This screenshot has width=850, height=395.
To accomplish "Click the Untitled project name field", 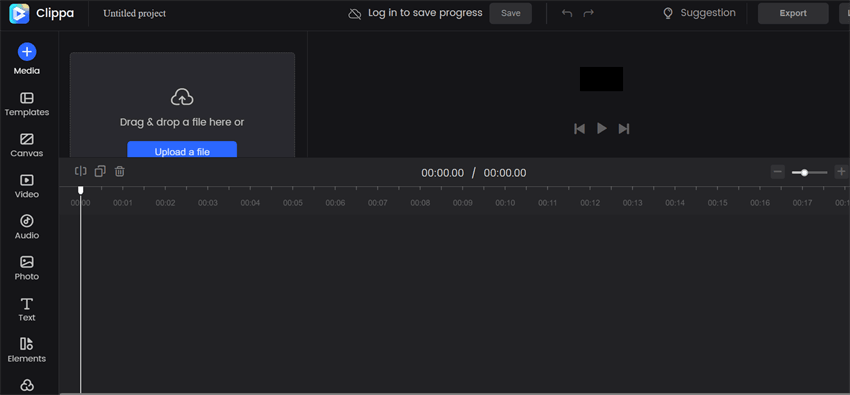I will (x=135, y=14).
